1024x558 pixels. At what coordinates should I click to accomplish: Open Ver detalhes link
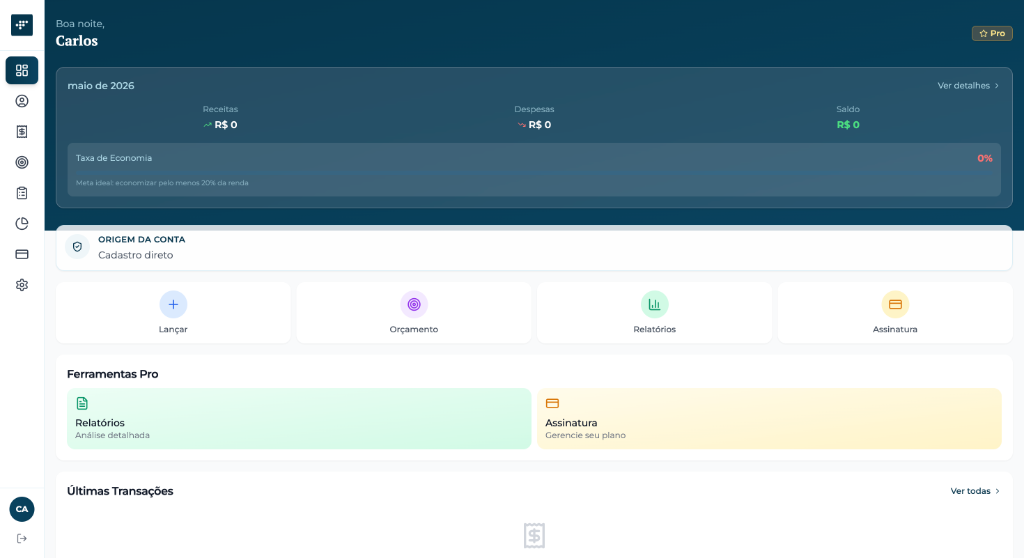pos(968,86)
